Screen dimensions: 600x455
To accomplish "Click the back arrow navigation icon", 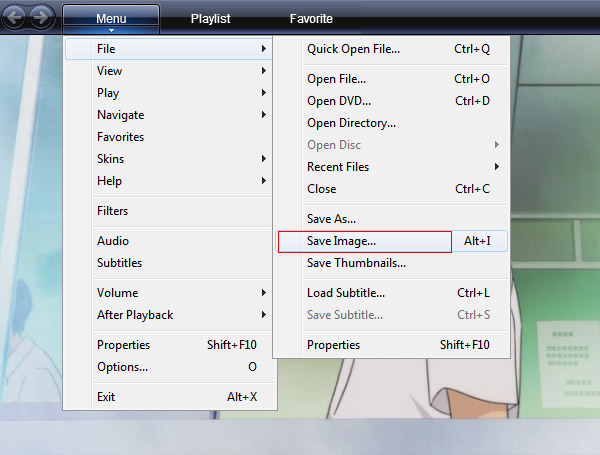I will click(15, 17).
